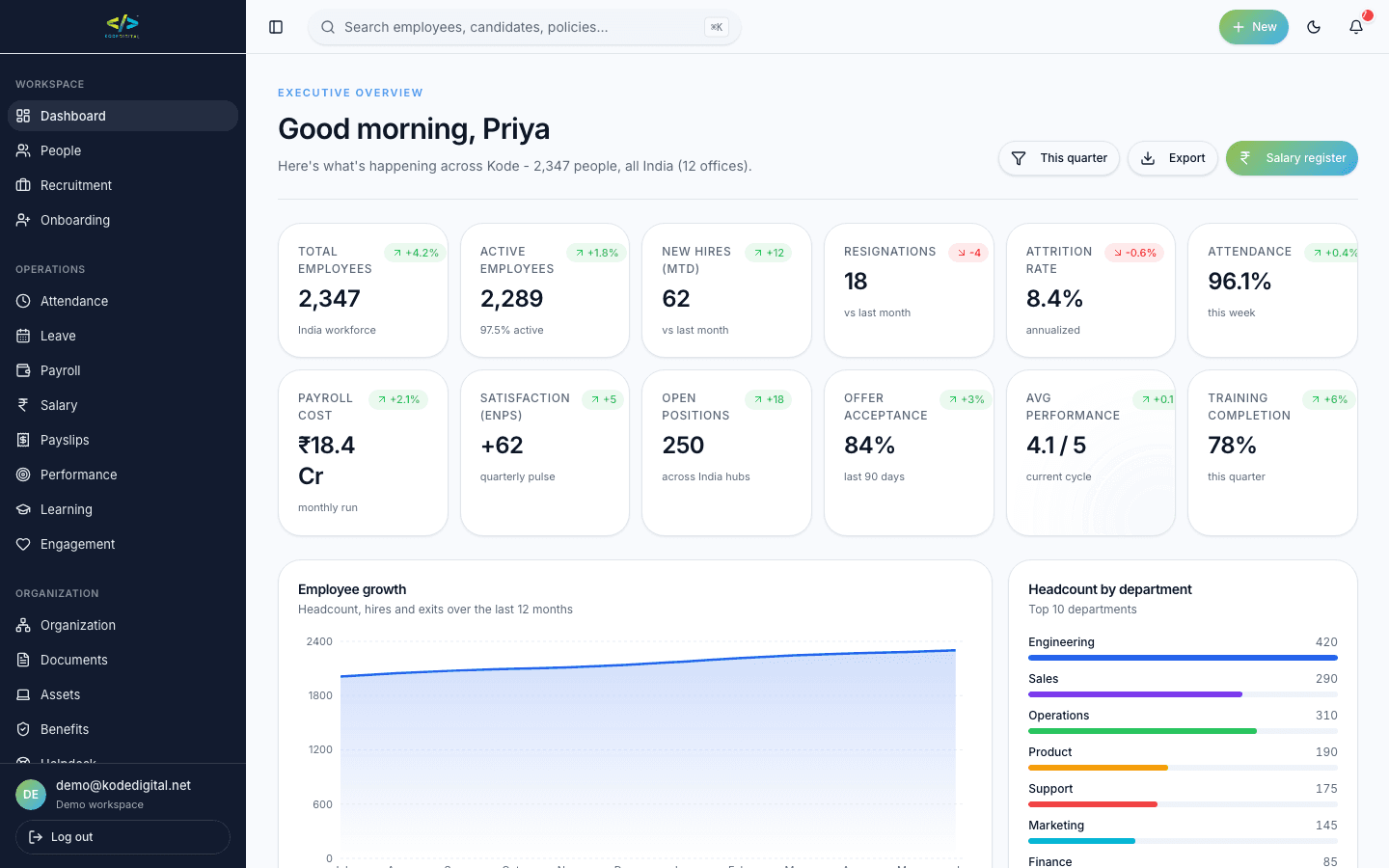Click demo@kodedigital.net account text
This screenshot has height=868, width=1389.
[x=123, y=785]
